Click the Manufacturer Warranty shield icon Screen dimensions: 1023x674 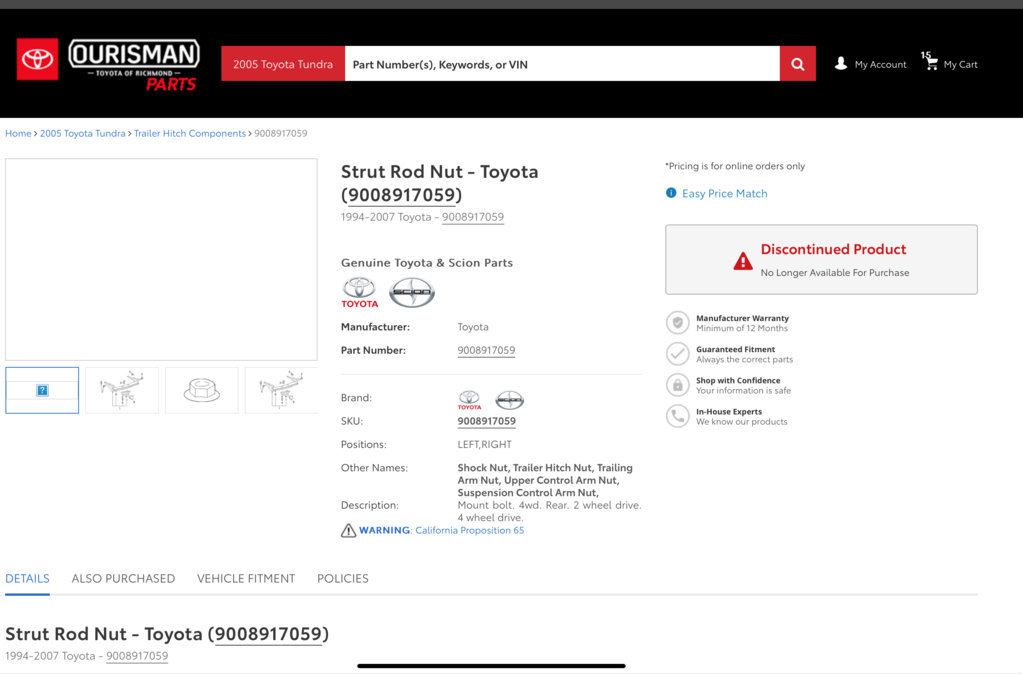(x=678, y=322)
